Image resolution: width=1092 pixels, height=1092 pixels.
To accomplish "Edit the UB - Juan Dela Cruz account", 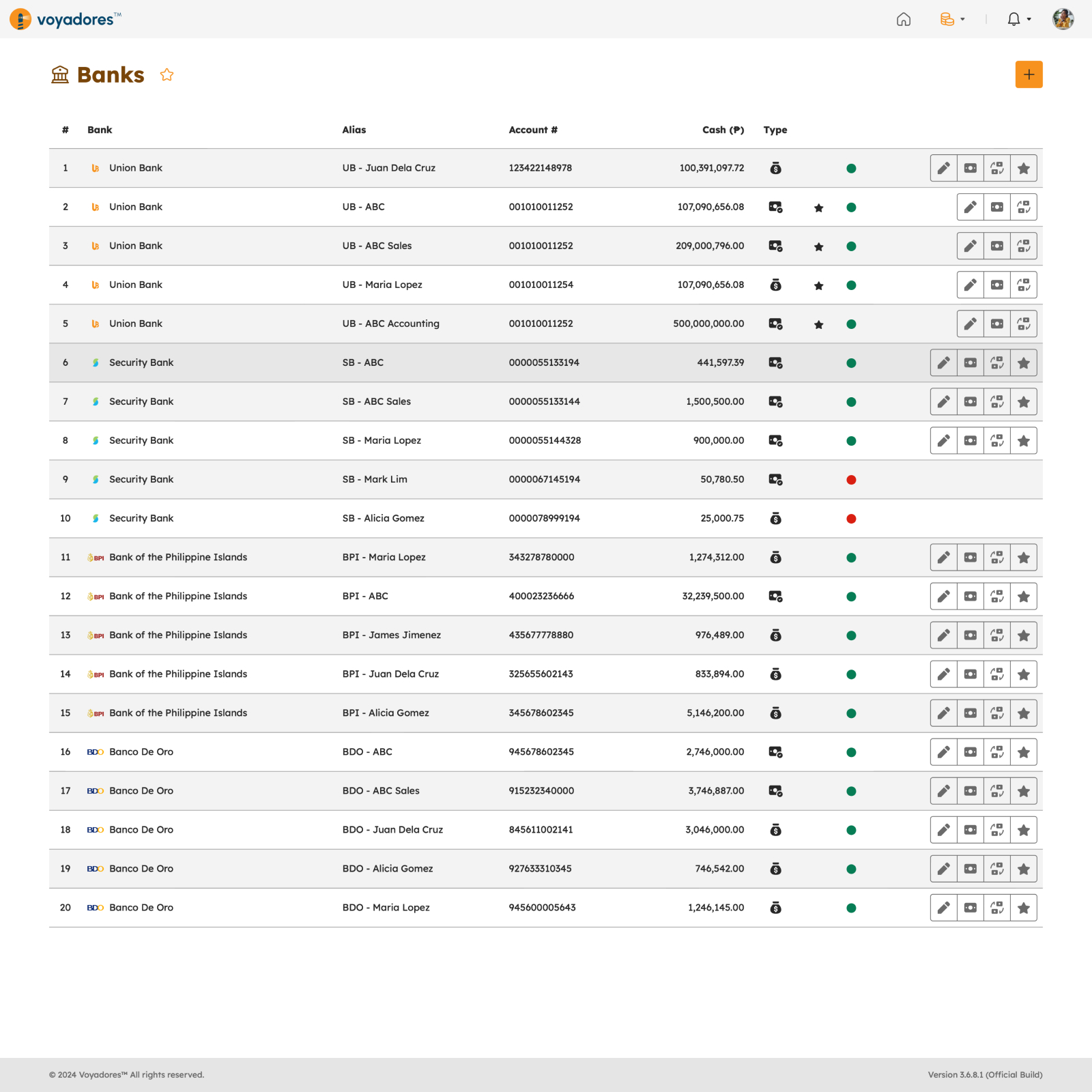I will click(x=943, y=169).
